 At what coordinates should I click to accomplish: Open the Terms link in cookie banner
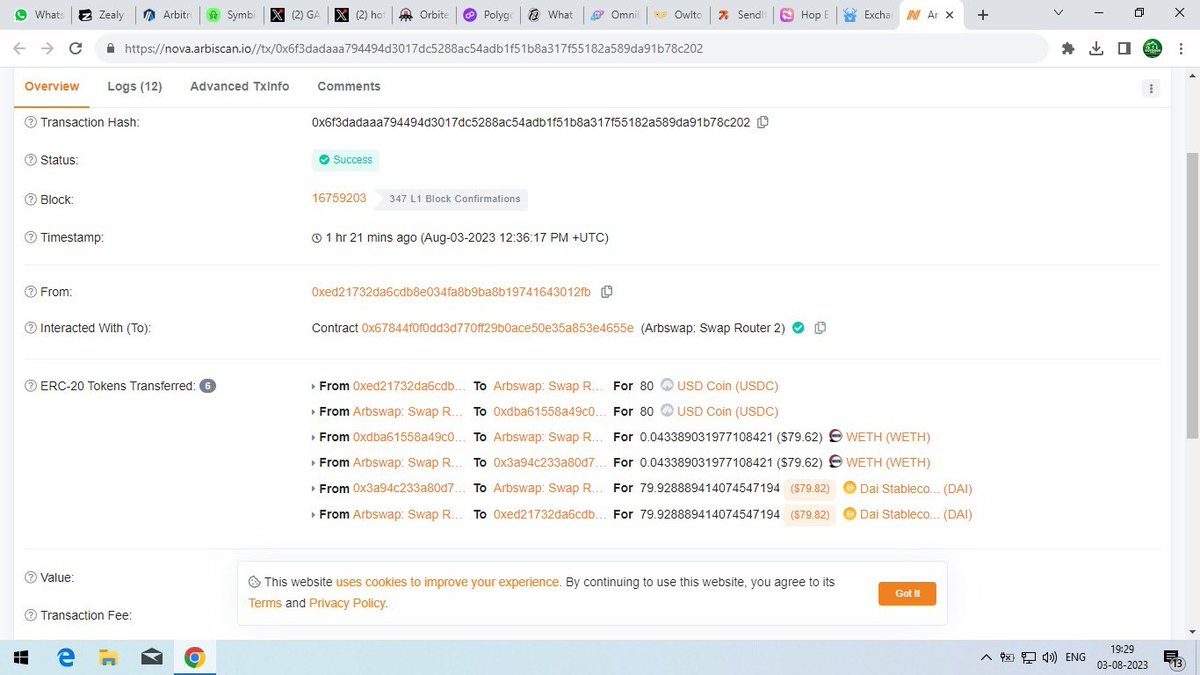pyautogui.click(x=265, y=603)
